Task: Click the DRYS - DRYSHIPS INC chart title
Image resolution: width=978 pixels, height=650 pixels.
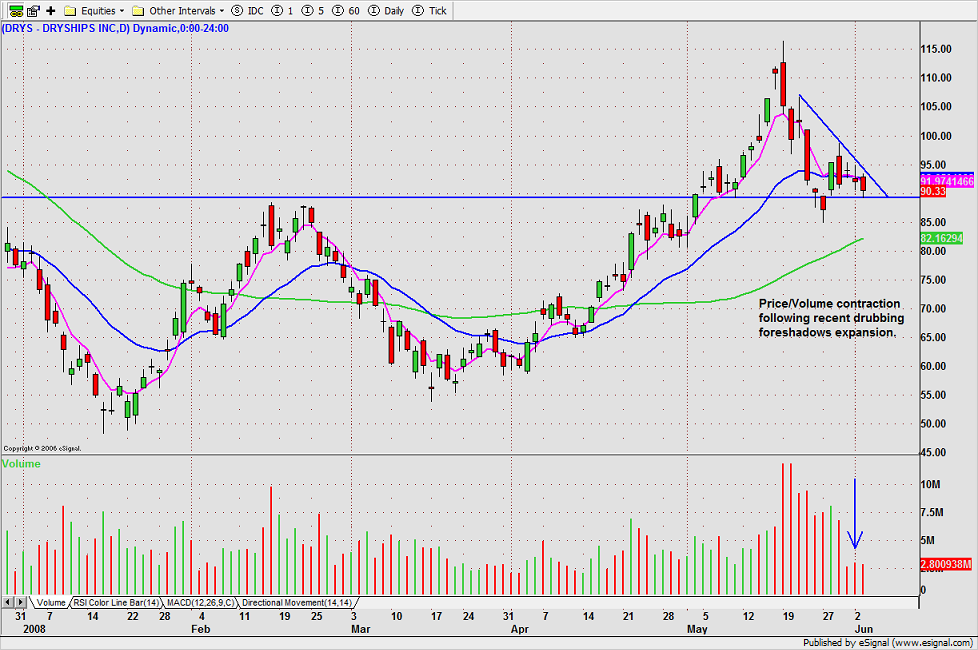Action: (x=115, y=28)
